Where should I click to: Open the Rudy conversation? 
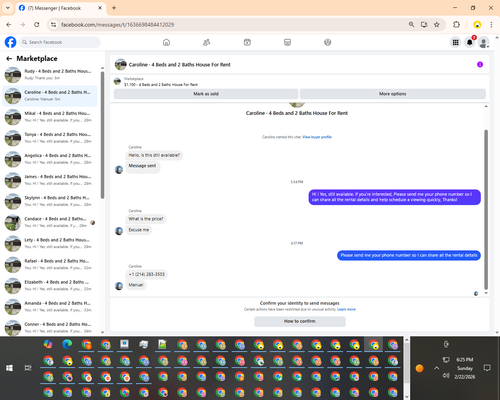click(x=50, y=75)
